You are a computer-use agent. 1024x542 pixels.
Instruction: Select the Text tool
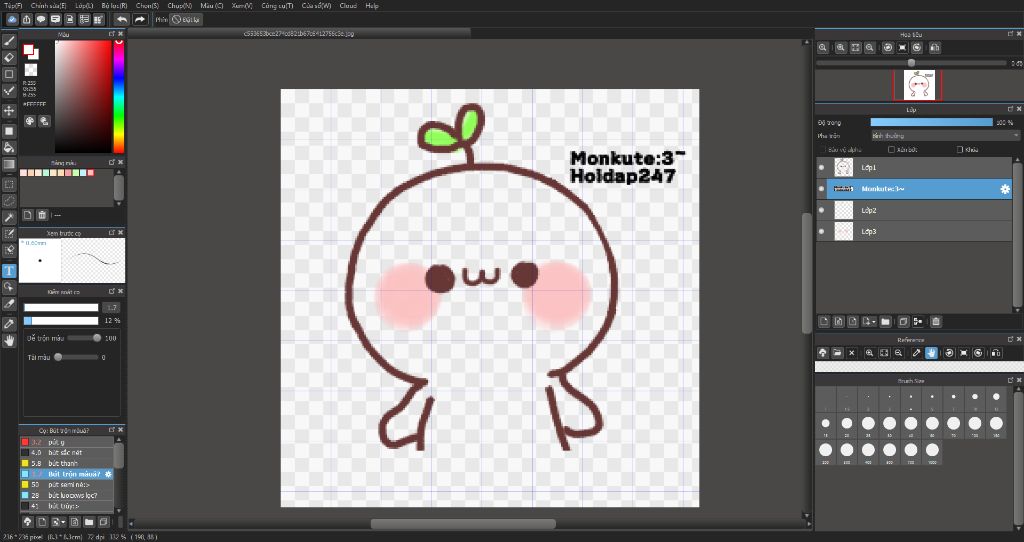[x=9, y=270]
